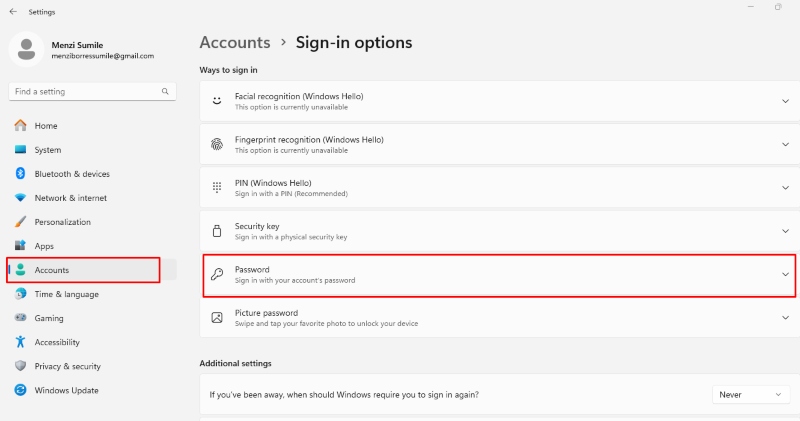Click the Apps icon in sidebar
This screenshot has height=421, width=800.
[x=20, y=245]
